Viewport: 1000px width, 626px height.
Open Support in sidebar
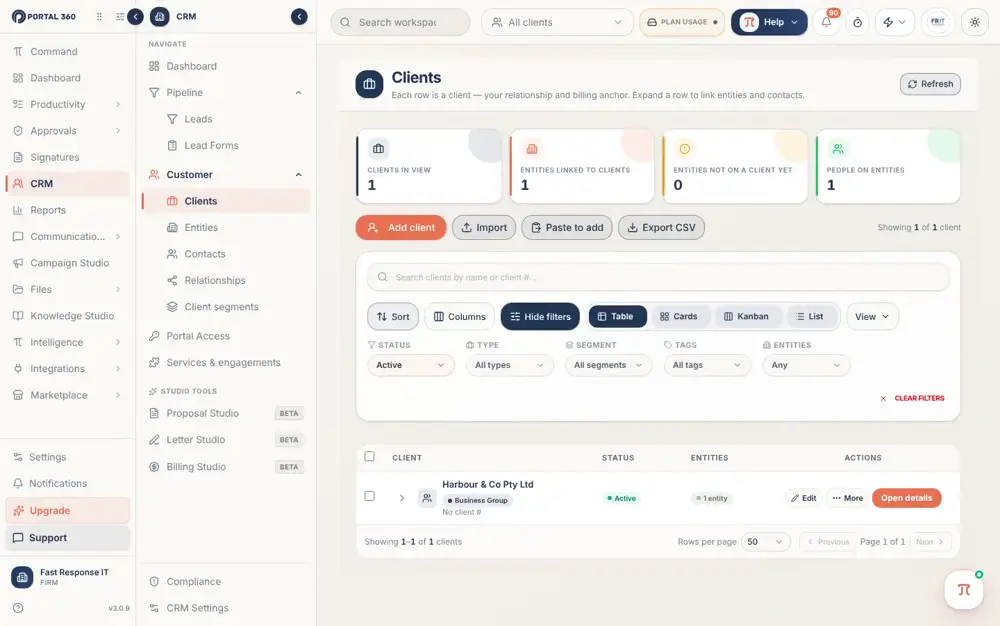[x=67, y=538]
